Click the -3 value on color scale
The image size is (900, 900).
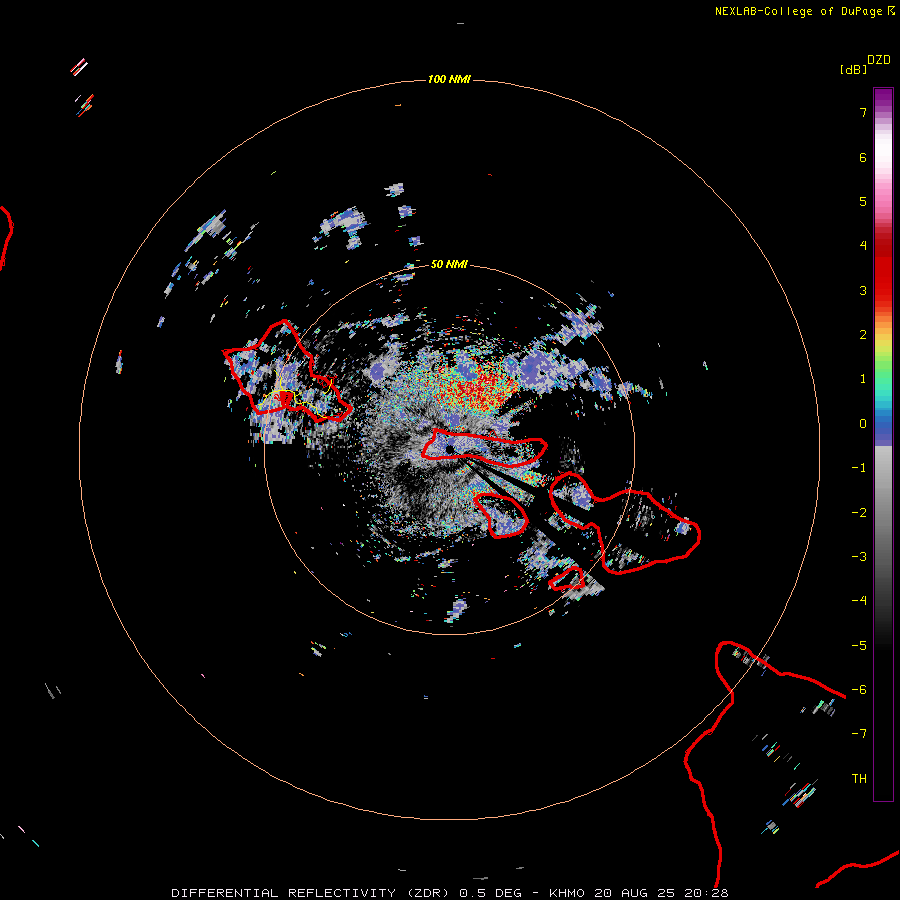pos(859,557)
